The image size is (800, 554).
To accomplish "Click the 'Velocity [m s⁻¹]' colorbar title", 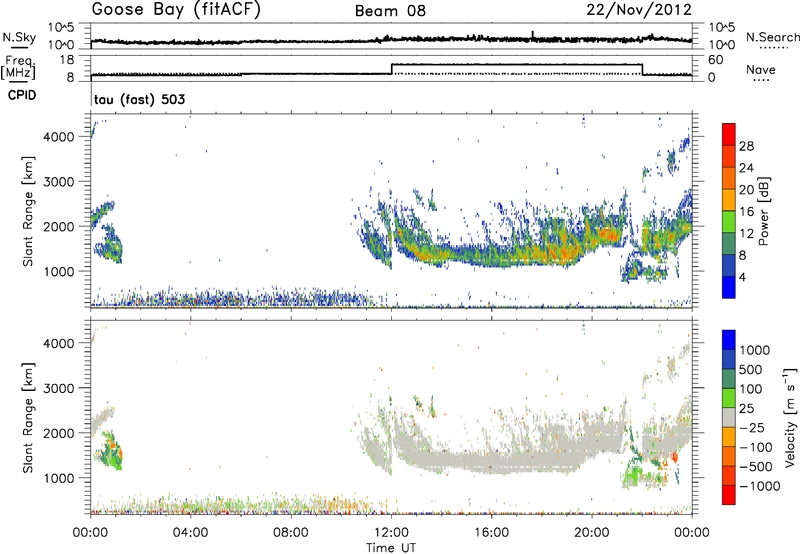I will coord(790,417).
